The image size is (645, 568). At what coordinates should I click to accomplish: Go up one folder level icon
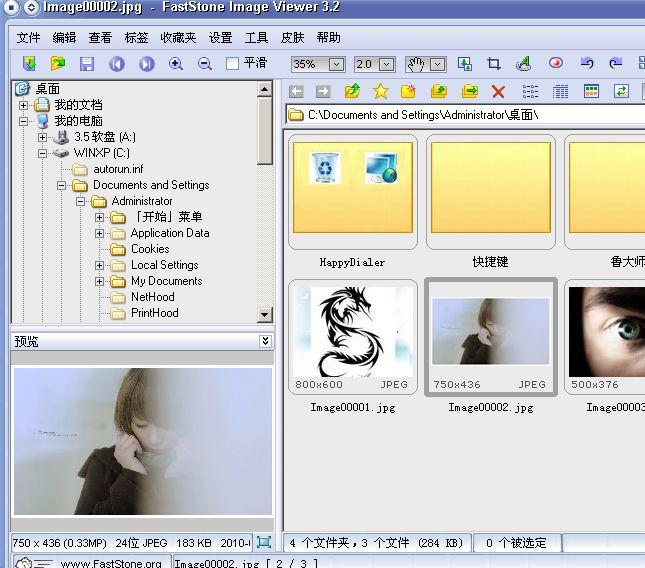click(x=352, y=91)
